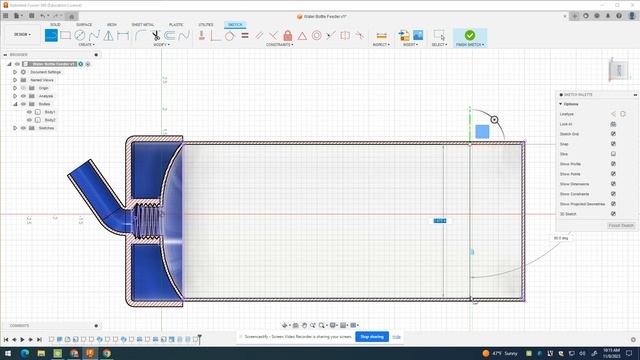Viewport: 640px width, 360px height.
Task: Toggle the Snap checkbox
Action: pos(613,144)
